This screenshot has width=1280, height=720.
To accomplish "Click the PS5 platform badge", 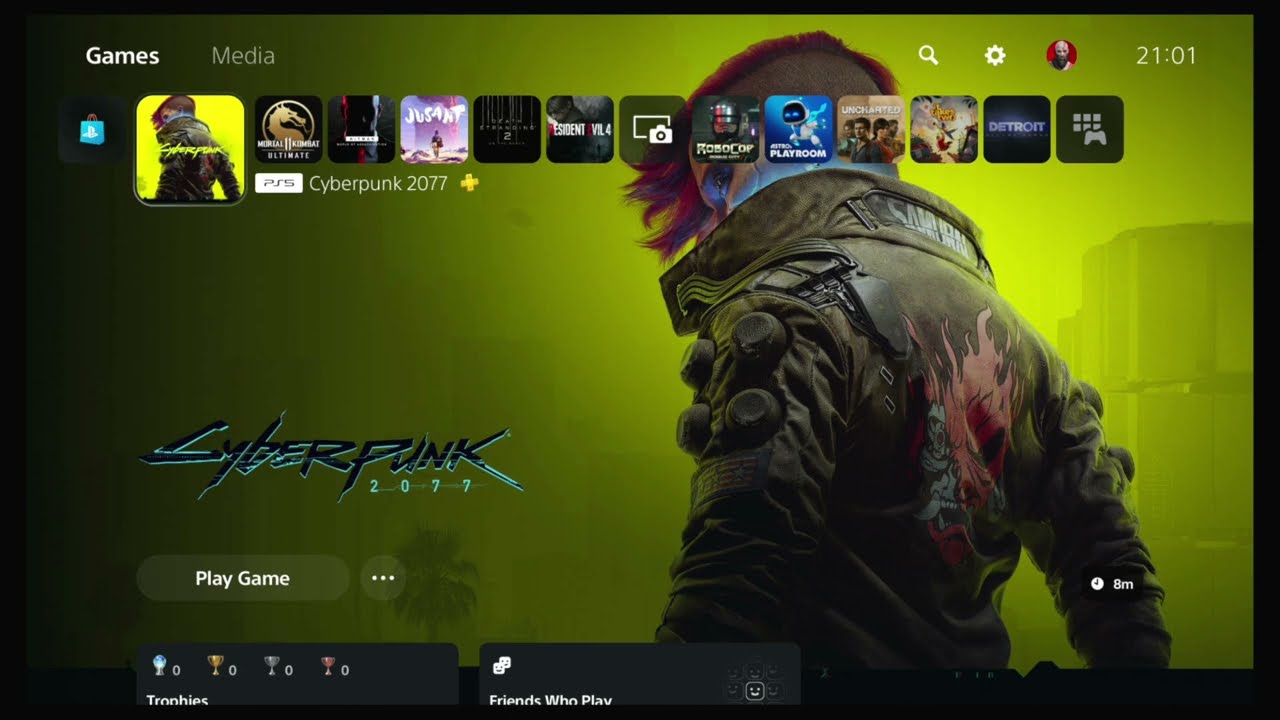I will 279,183.
